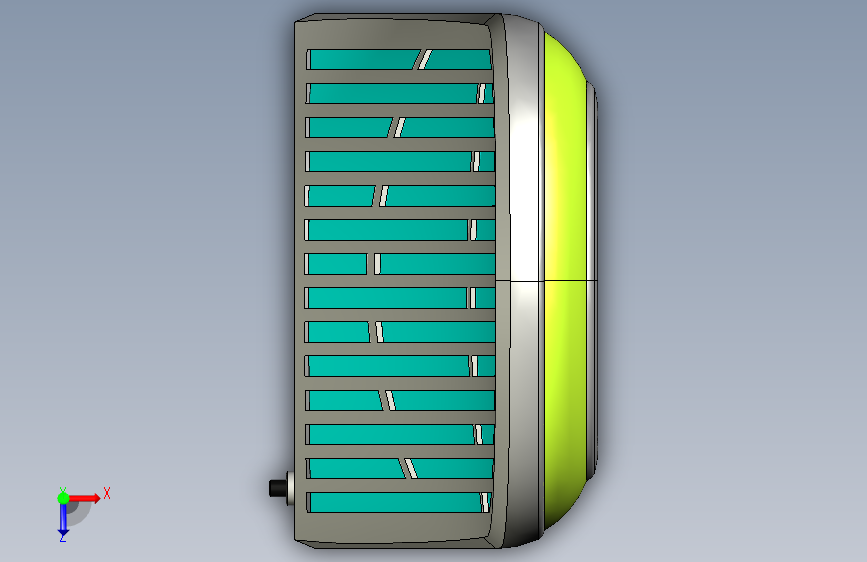Select the yellow-green dome surface of the model

(565, 280)
